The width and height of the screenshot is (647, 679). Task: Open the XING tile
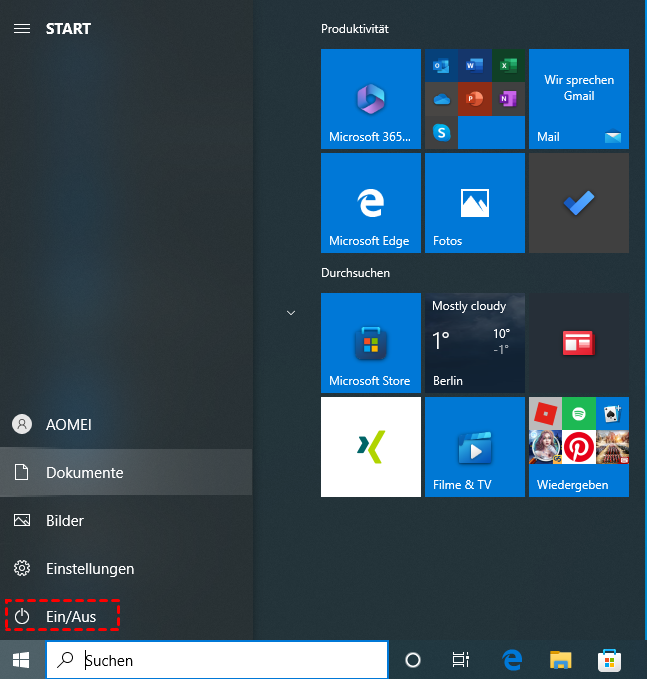click(370, 447)
